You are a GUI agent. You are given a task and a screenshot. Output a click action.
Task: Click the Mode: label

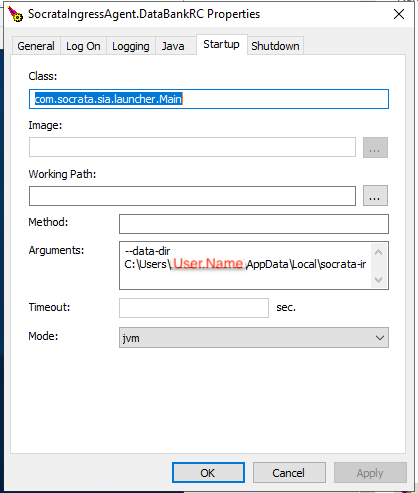tap(43, 336)
